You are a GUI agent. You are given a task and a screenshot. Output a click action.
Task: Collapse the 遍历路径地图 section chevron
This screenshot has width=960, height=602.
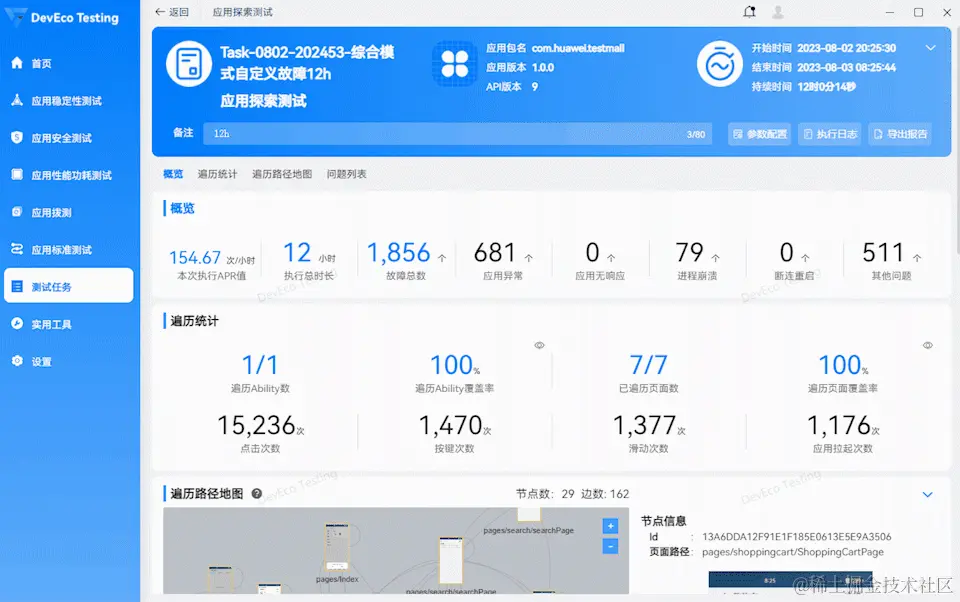click(928, 494)
